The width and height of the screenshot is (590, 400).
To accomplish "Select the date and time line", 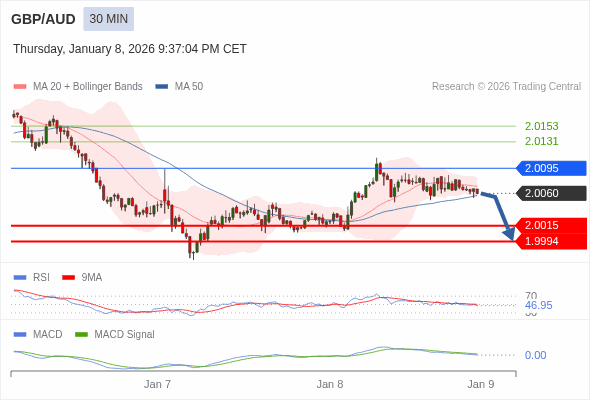I will [x=130, y=49].
